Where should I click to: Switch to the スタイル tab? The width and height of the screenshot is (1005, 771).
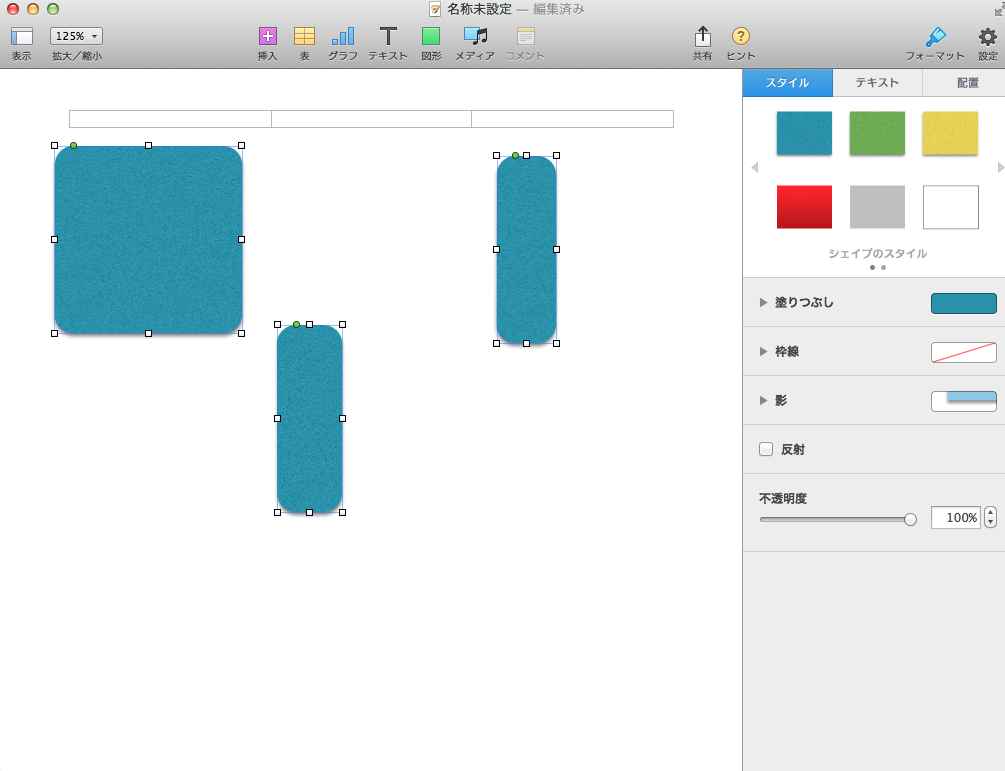(788, 83)
